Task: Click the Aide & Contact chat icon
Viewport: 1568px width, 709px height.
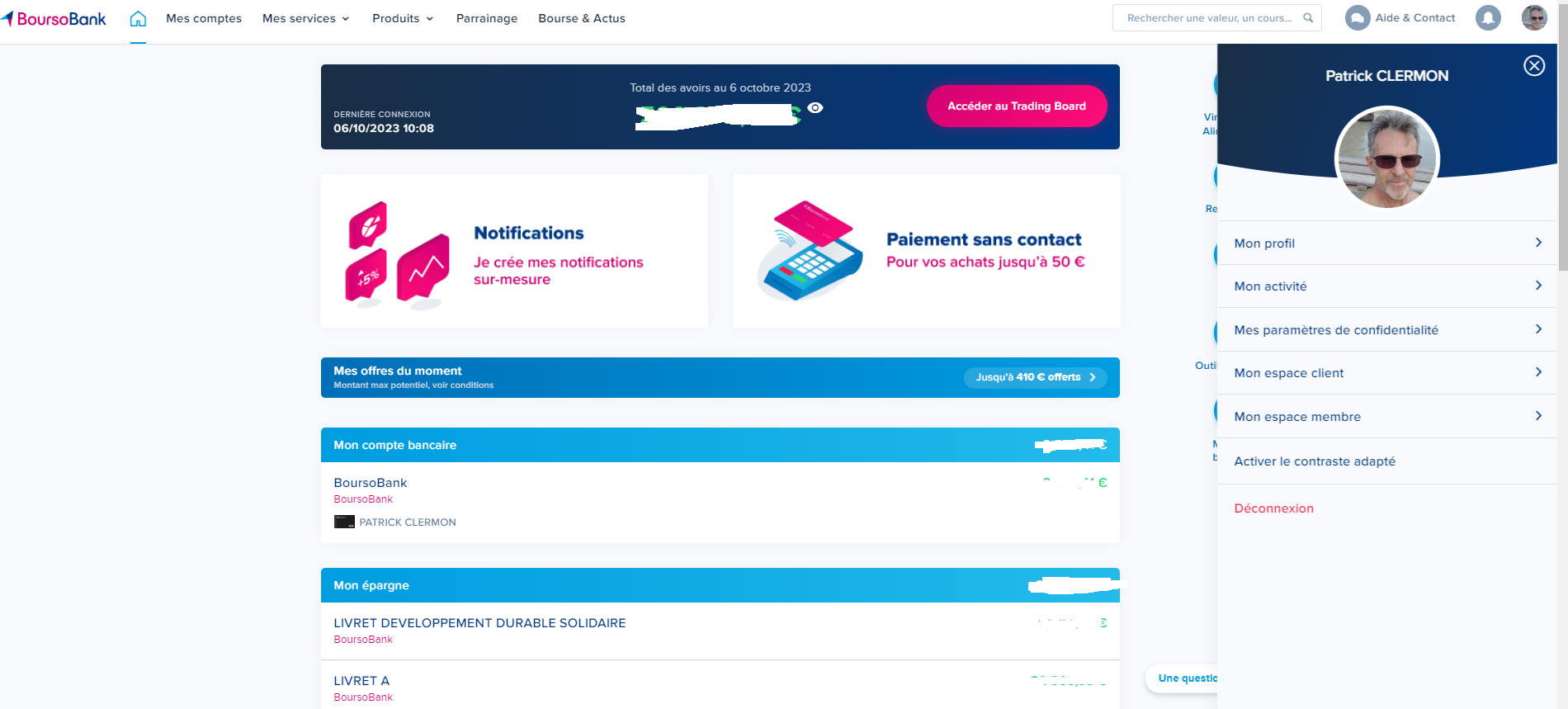Action: point(1357,17)
